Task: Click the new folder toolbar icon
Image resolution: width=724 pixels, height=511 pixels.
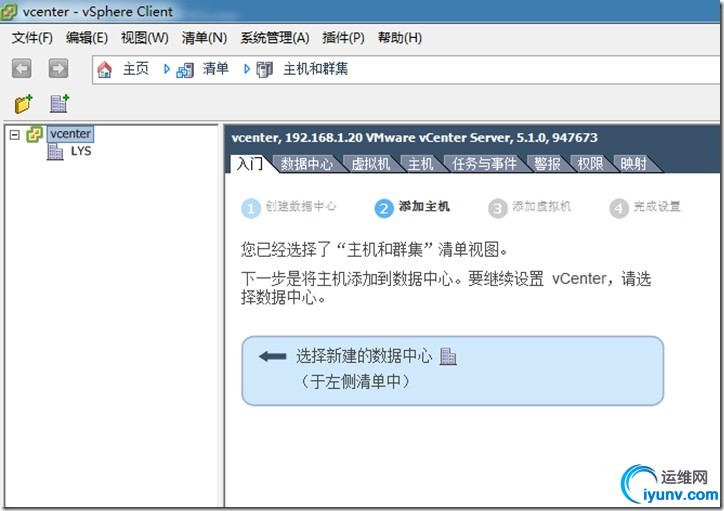Action: coord(24,104)
